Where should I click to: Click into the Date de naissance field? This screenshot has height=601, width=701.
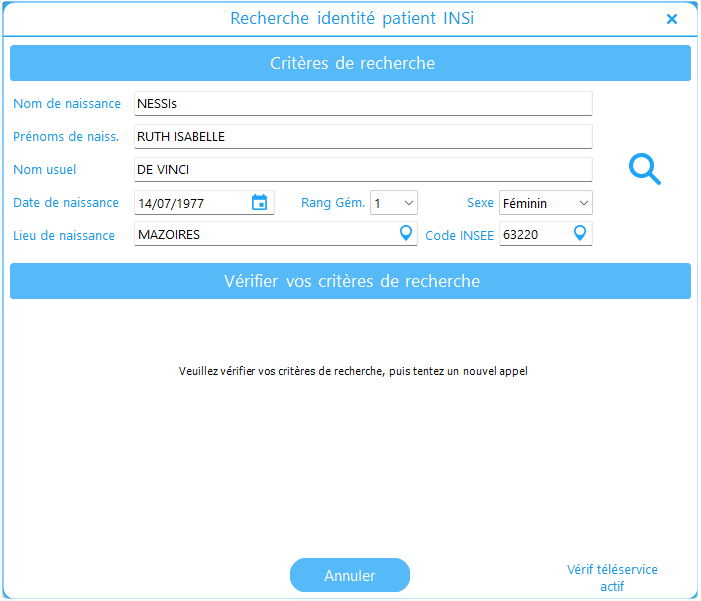pos(190,203)
